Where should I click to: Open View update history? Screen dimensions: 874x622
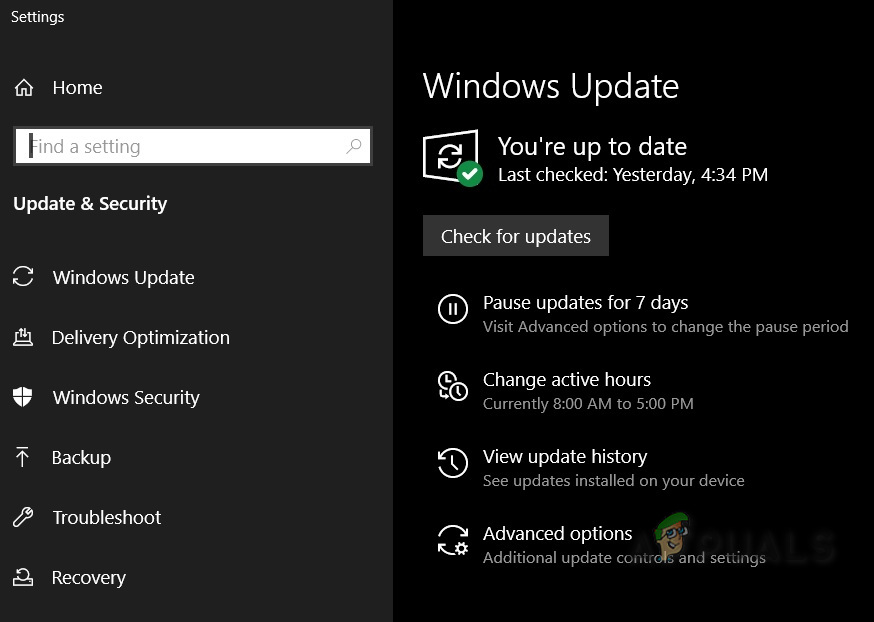pos(565,456)
